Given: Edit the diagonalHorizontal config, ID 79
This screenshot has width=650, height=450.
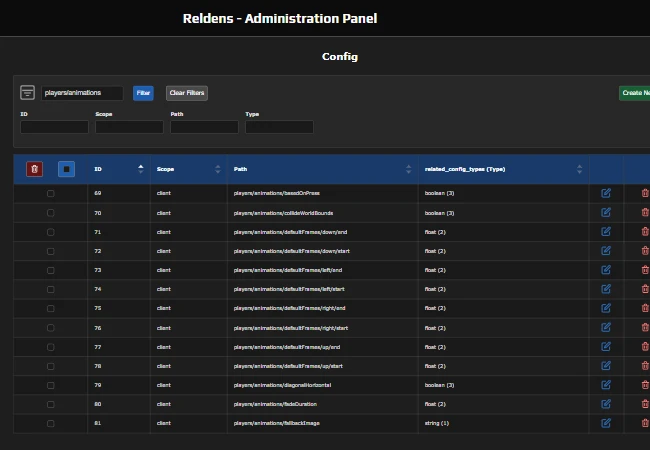Looking at the screenshot, I should pyautogui.click(x=606, y=385).
